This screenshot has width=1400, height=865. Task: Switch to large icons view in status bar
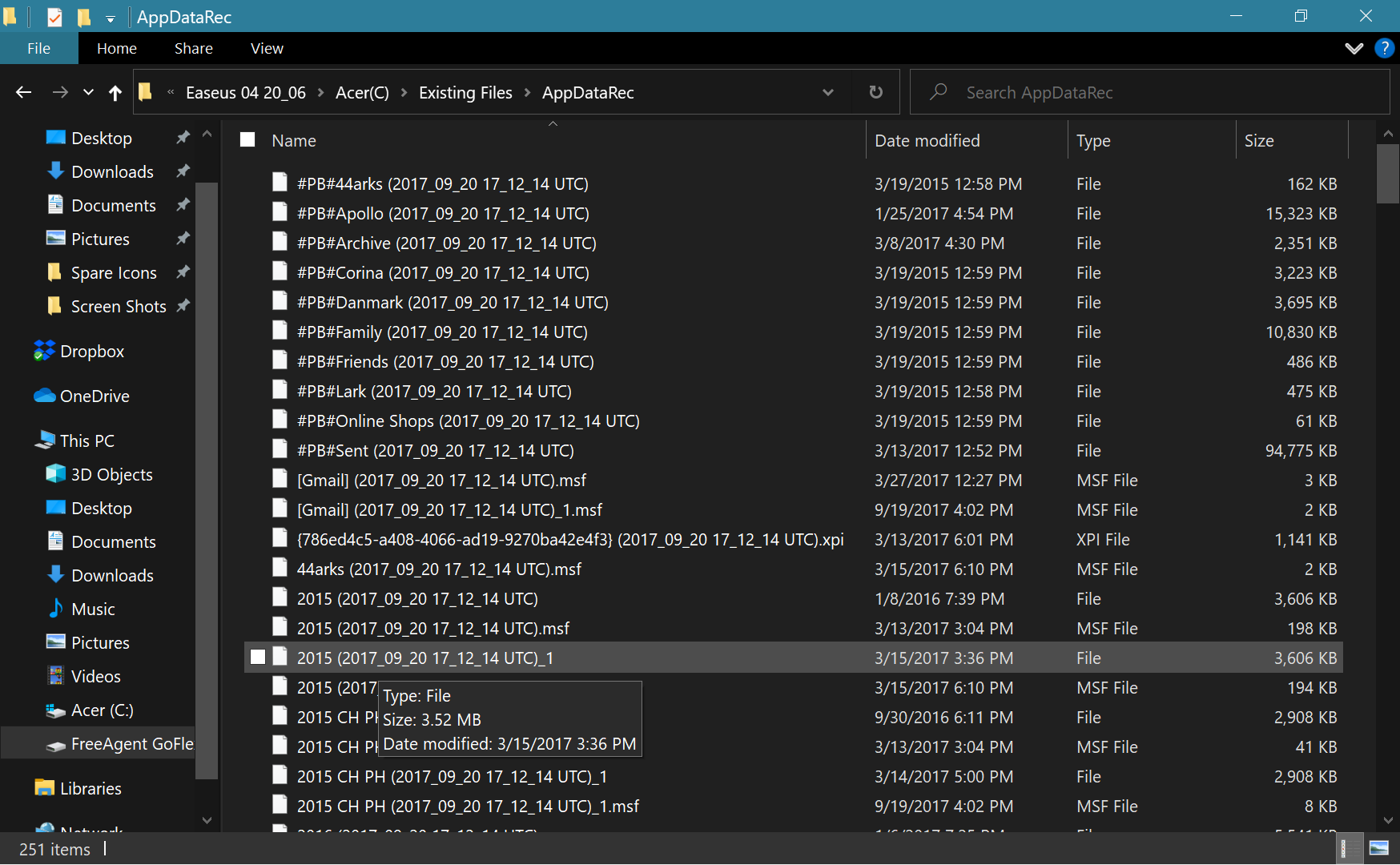pyautogui.click(x=1379, y=848)
